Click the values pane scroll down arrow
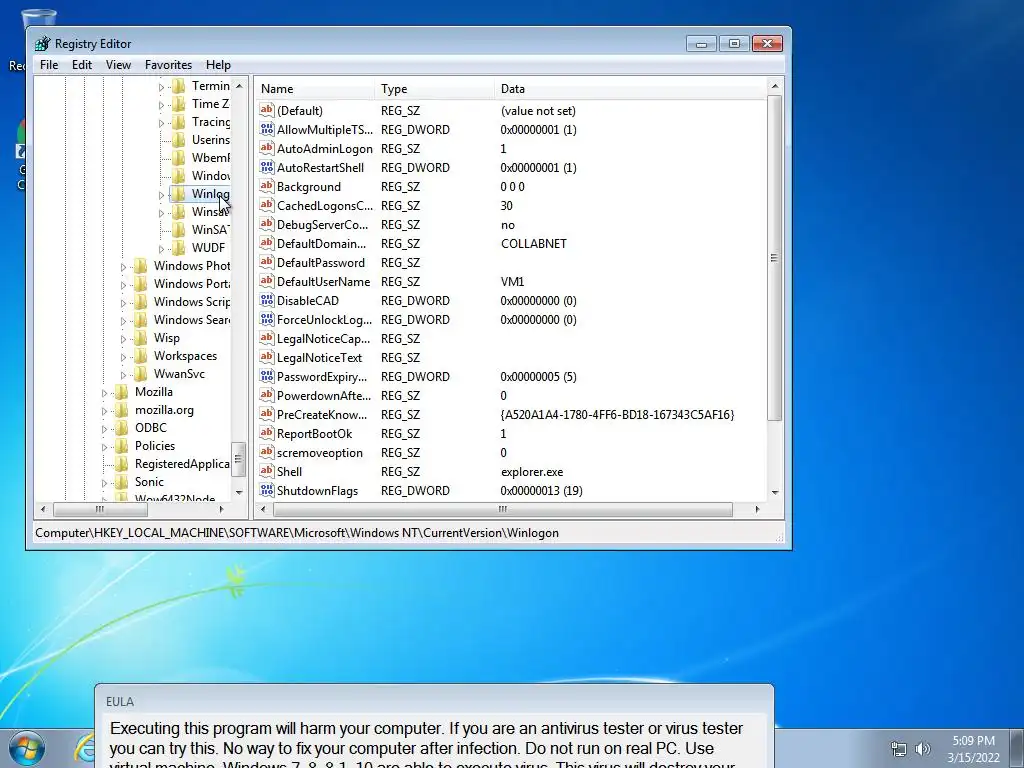1024x768 pixels. click(x=775, y=493)
